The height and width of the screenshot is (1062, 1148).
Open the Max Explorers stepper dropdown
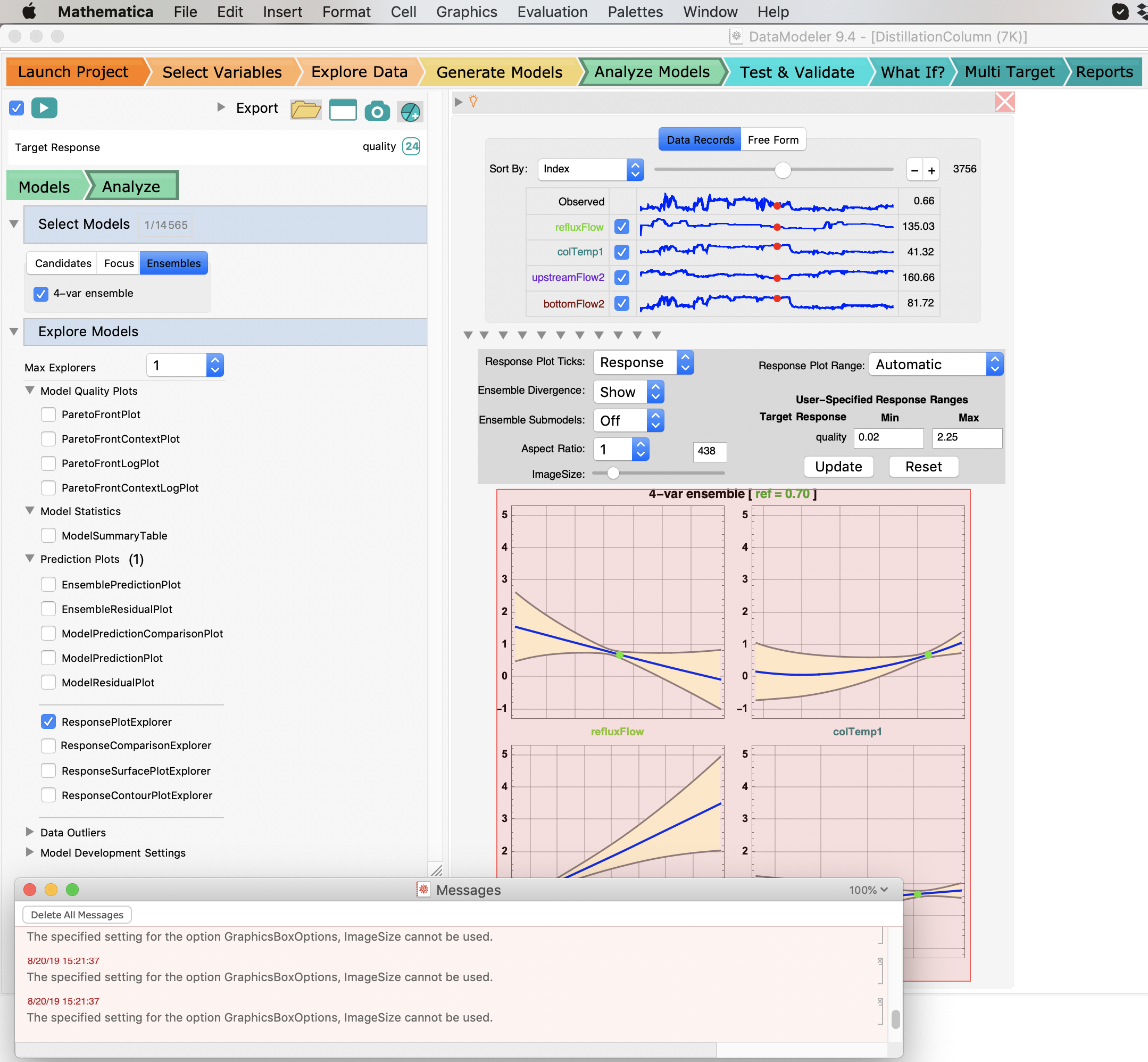pyautogui.click(x=185, y=366)
